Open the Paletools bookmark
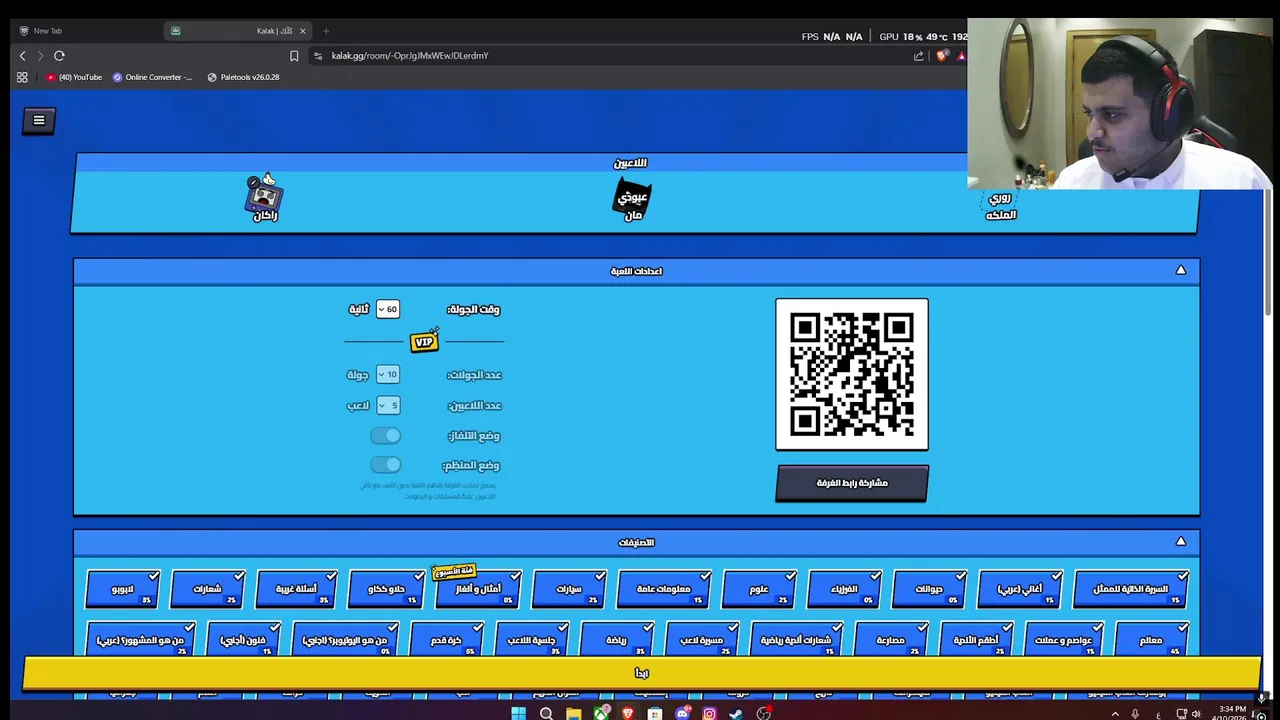Image resolution: width=1280 pixels, height=720 pixels. [243, 77]
